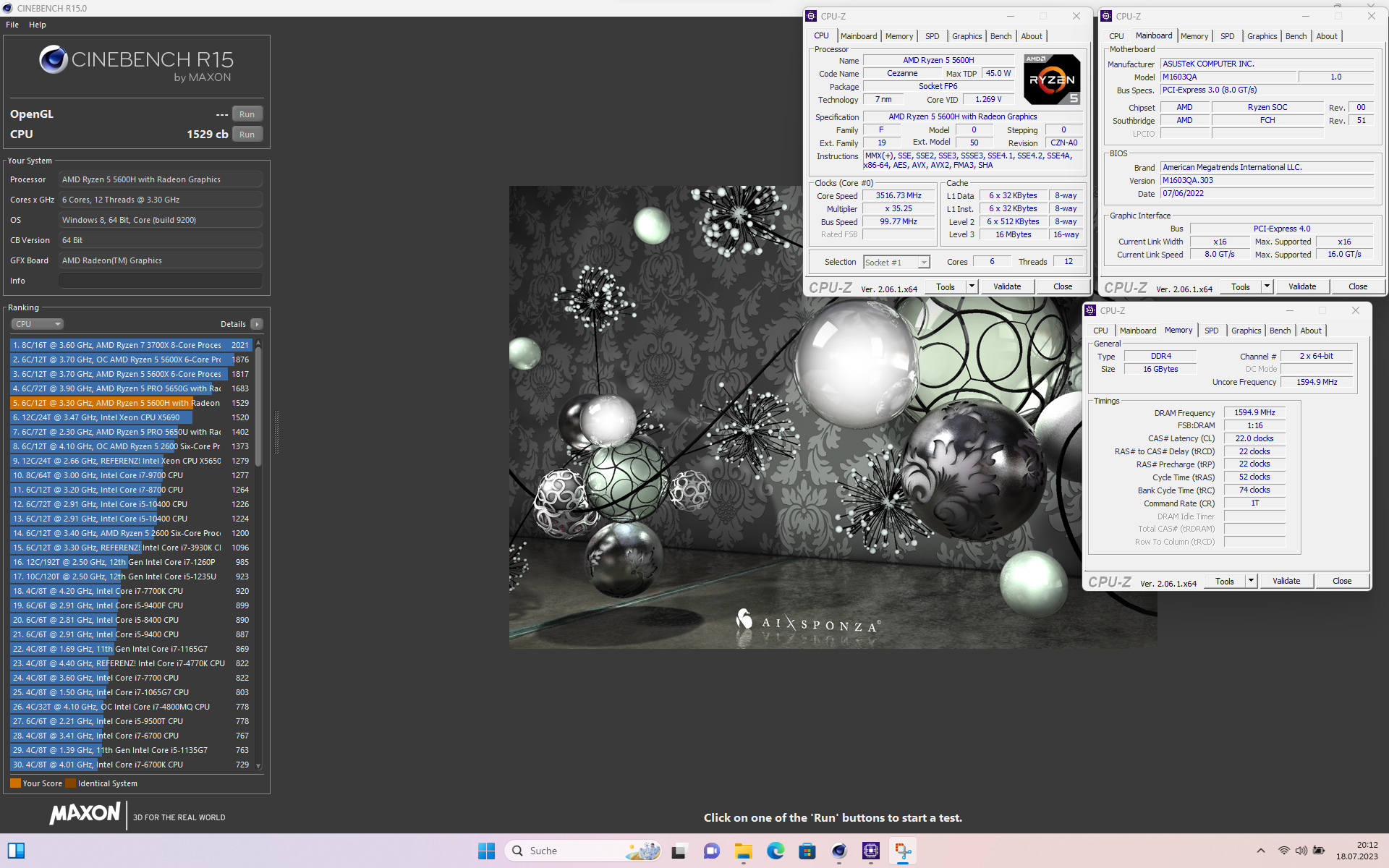Click the Close button in CPU-Z Memory window footer

(1342, 581)
